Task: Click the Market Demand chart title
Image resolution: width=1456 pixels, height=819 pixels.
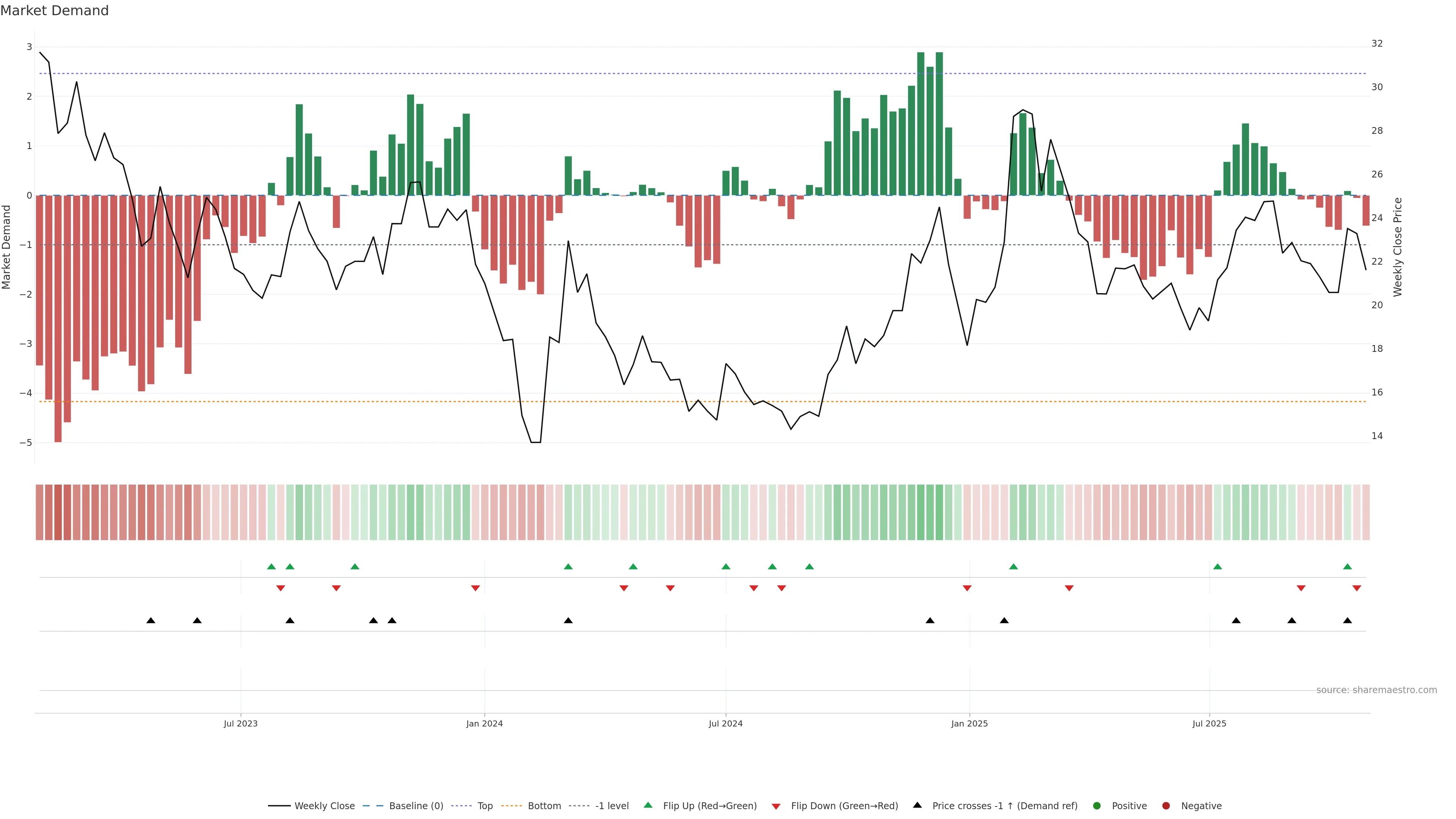Action: 54,11
